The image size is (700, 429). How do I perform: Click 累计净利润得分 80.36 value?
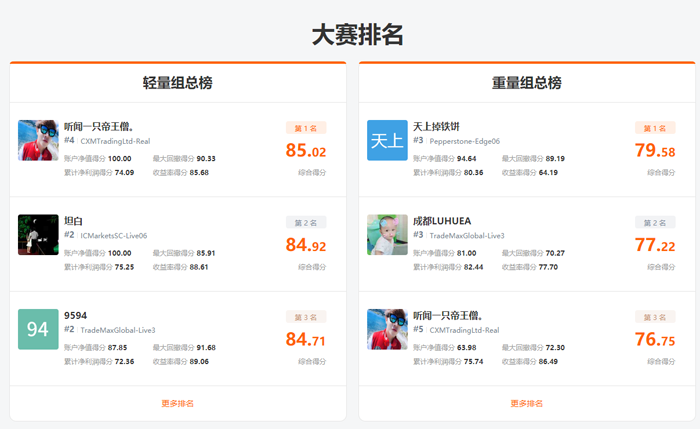473,172
